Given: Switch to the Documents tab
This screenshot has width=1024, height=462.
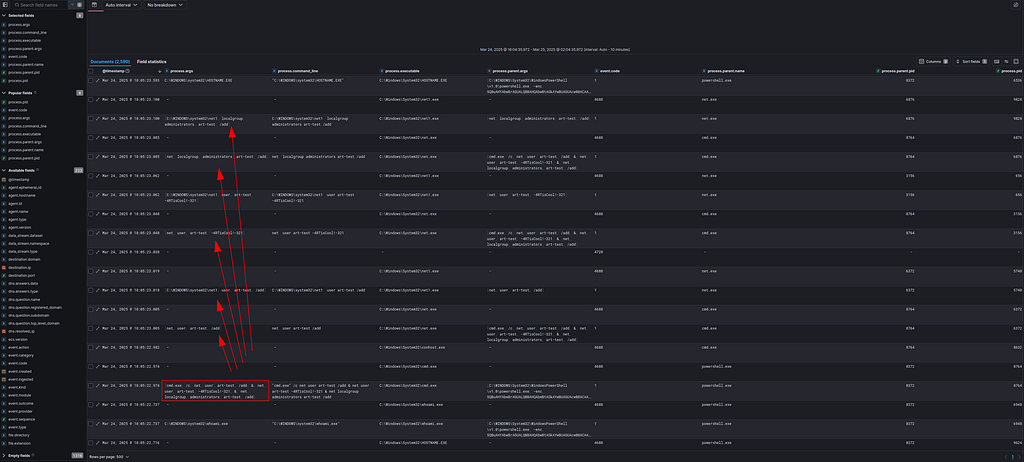Looking at the screenshot, I should point(110,61).
